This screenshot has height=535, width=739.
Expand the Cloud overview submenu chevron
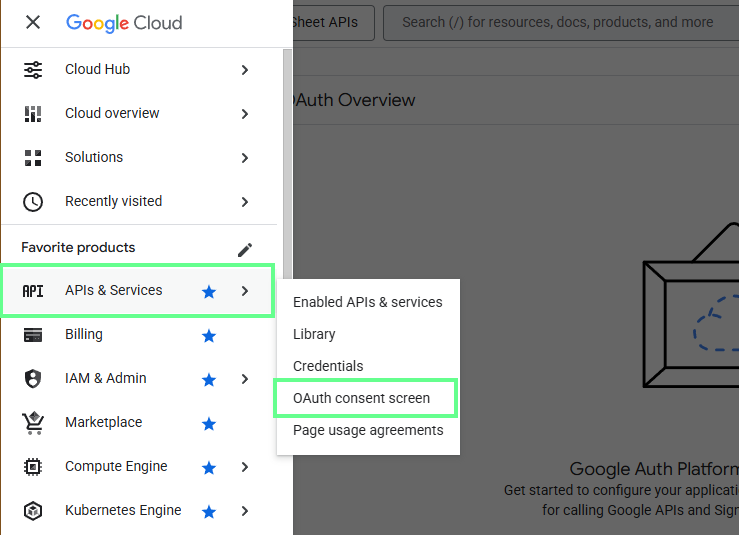[245, 114]
